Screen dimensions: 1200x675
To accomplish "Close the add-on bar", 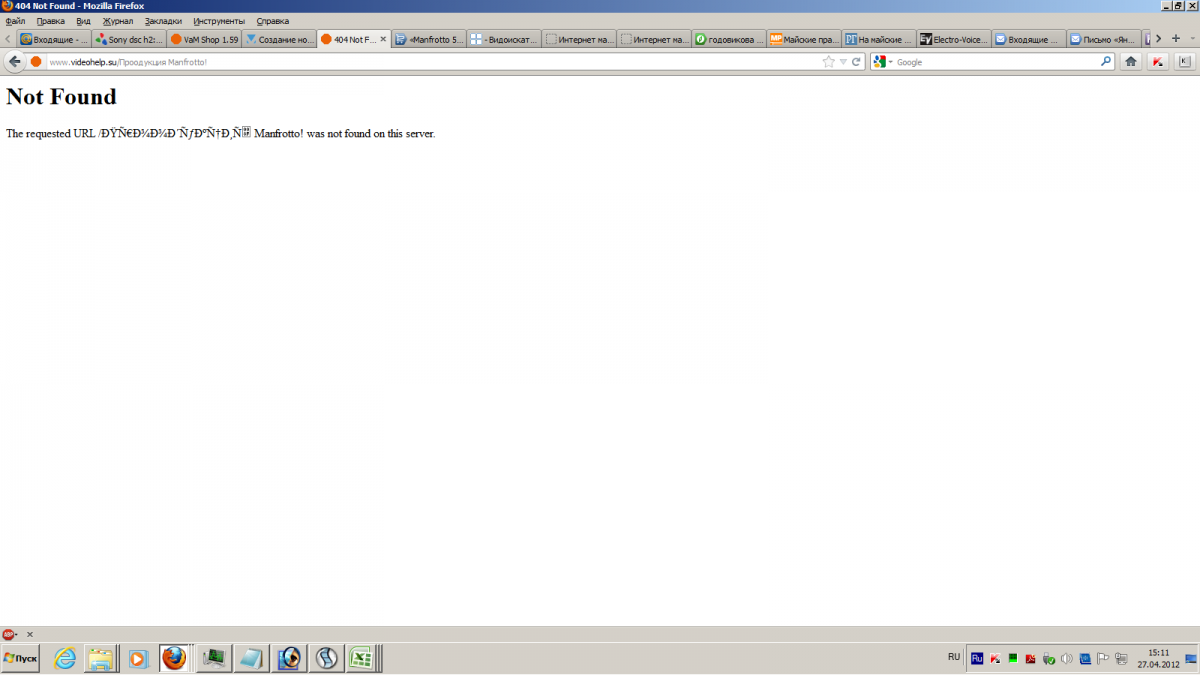I will point(30,634).
